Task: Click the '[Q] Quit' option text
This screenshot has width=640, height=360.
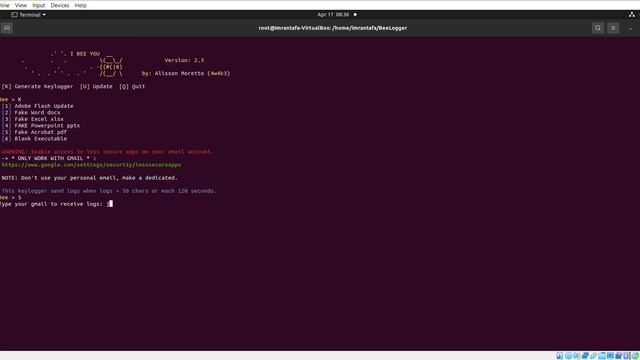Action: pos(132,87)
